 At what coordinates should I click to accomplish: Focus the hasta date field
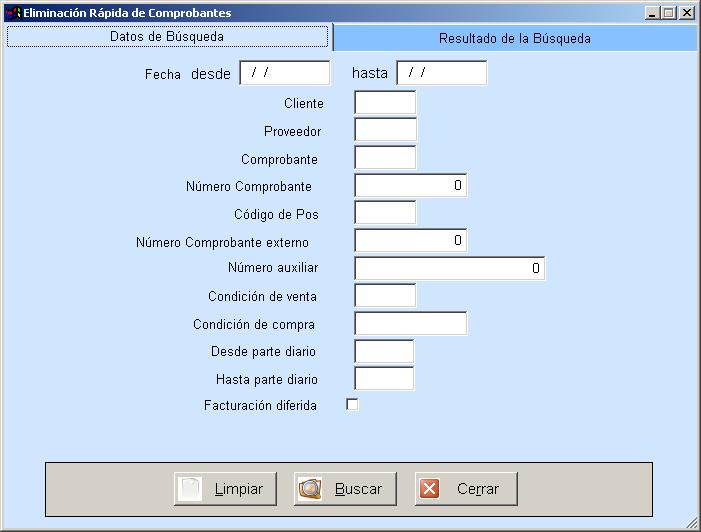coord(441,73)
